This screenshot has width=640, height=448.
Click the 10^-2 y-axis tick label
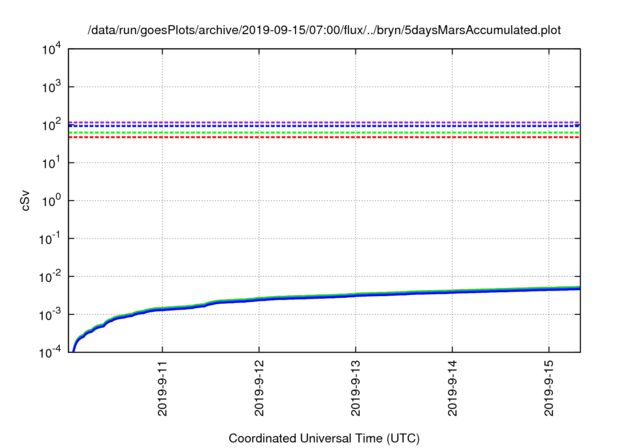(x=51, y=277)
